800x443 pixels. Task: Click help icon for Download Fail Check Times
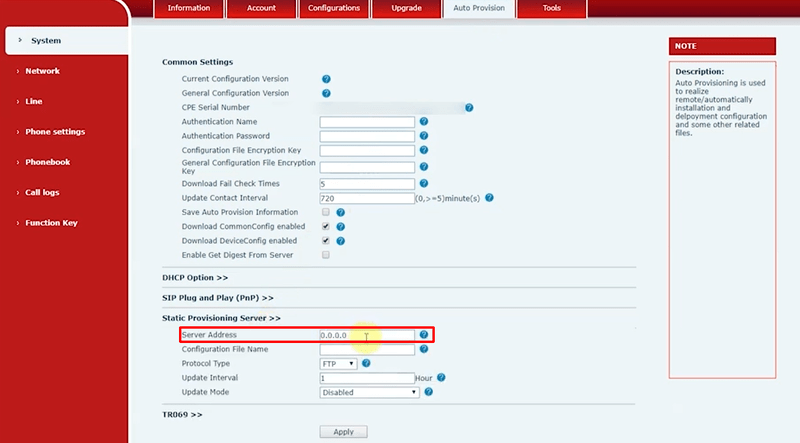pyautogui.click(x=424, y=184)
